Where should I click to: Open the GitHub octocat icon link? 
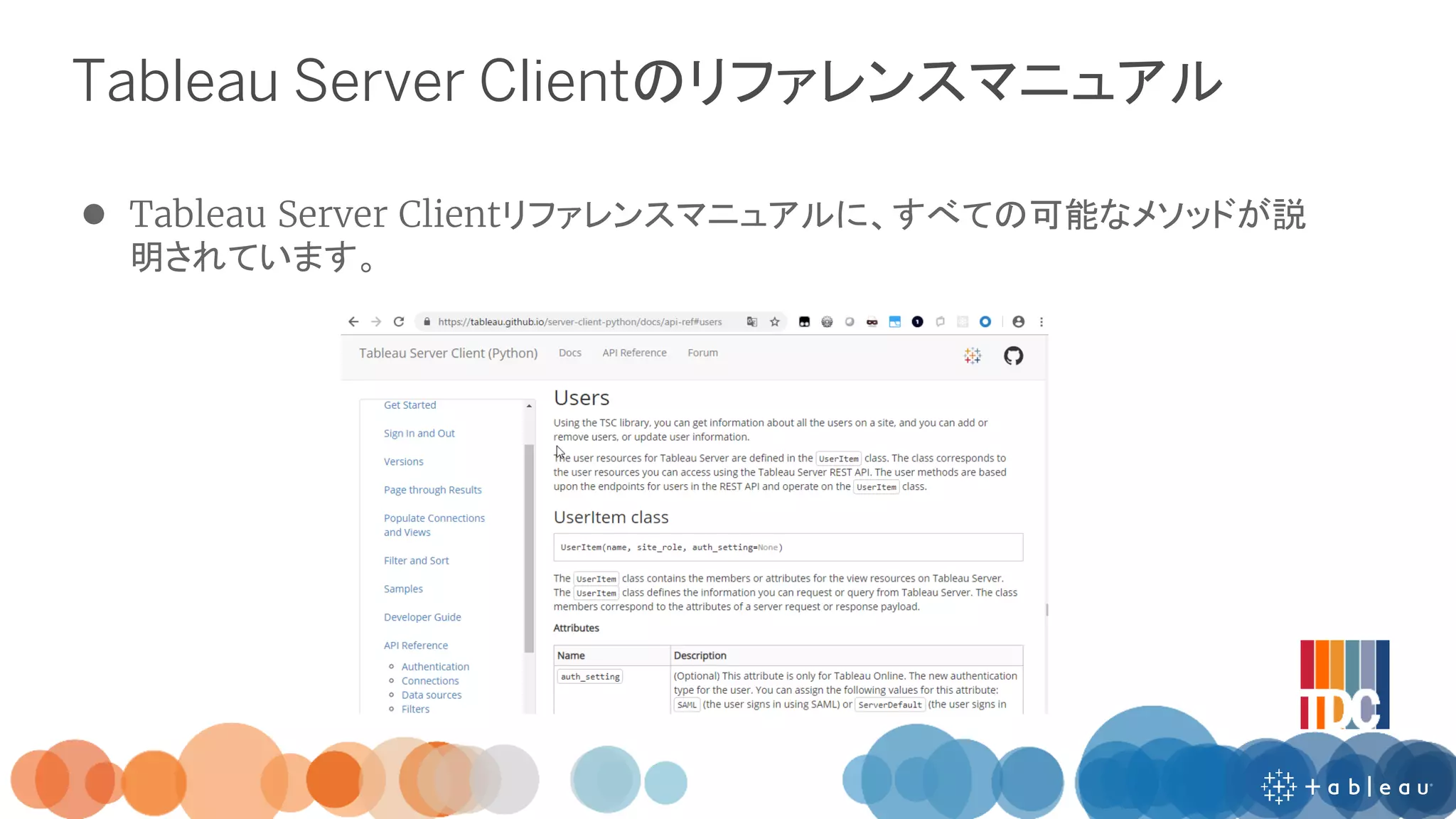coord(1013,355)
